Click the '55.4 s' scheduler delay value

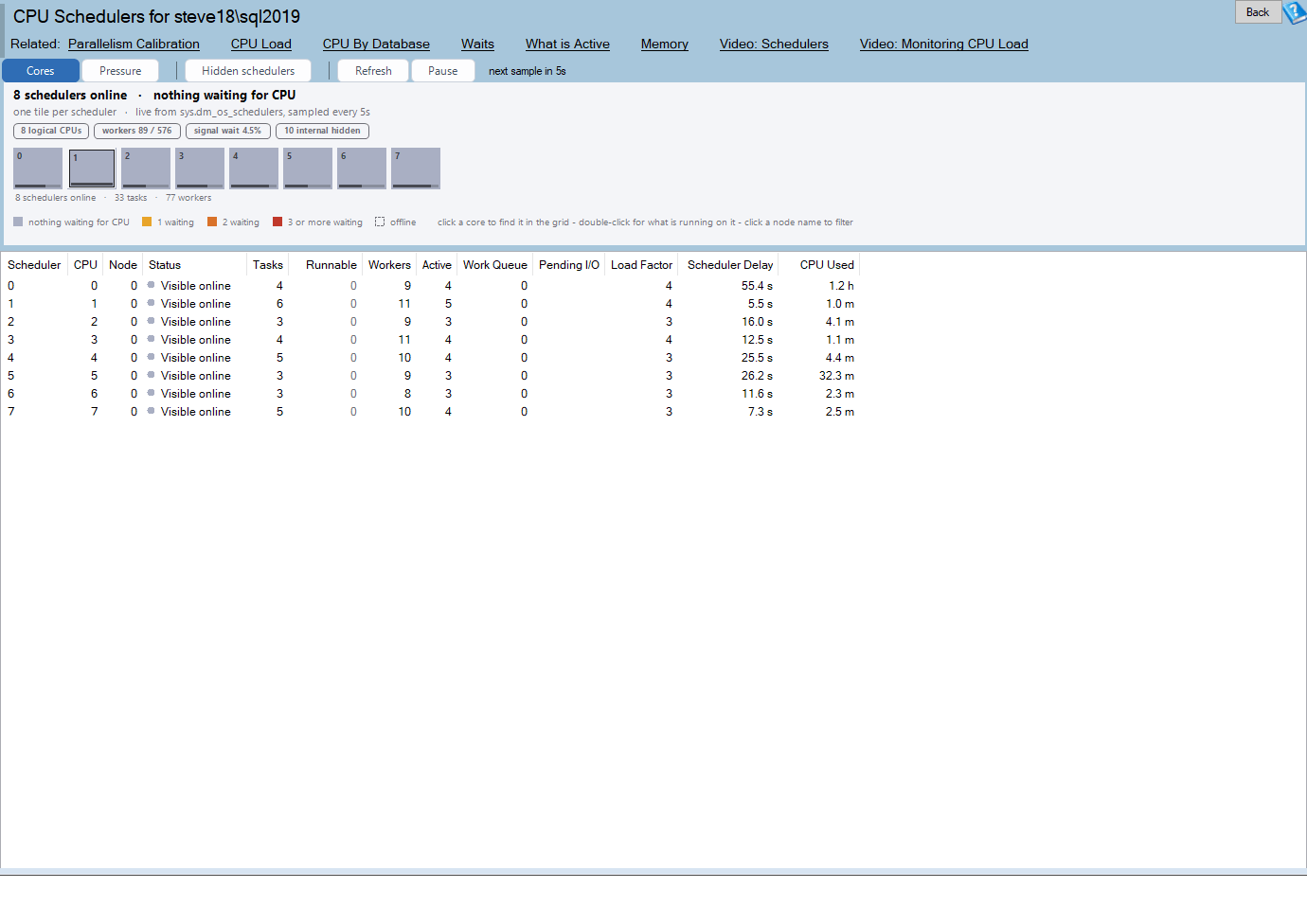pos(757,286)
